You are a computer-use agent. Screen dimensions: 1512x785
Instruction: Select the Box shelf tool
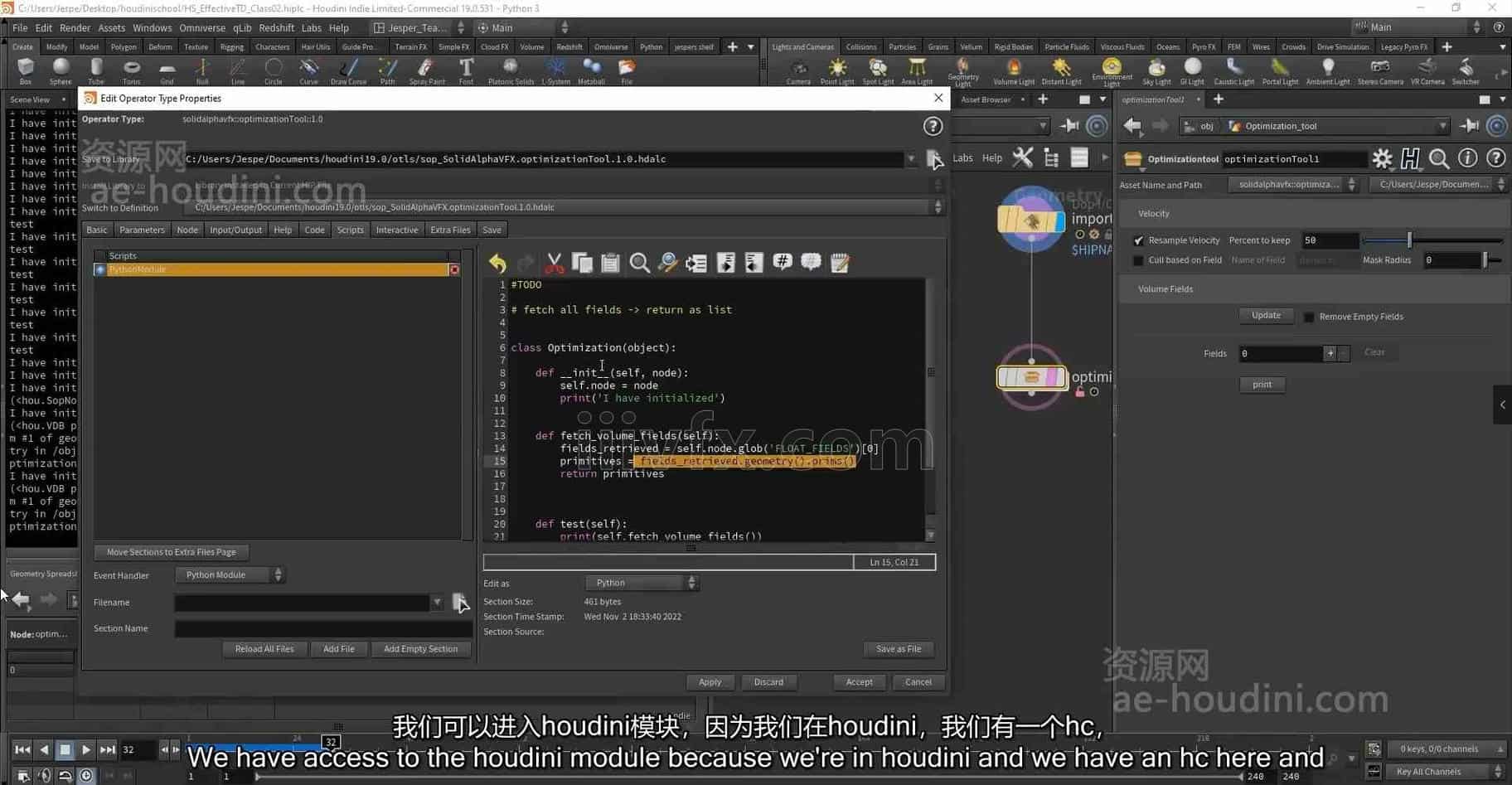coord(26,70)
